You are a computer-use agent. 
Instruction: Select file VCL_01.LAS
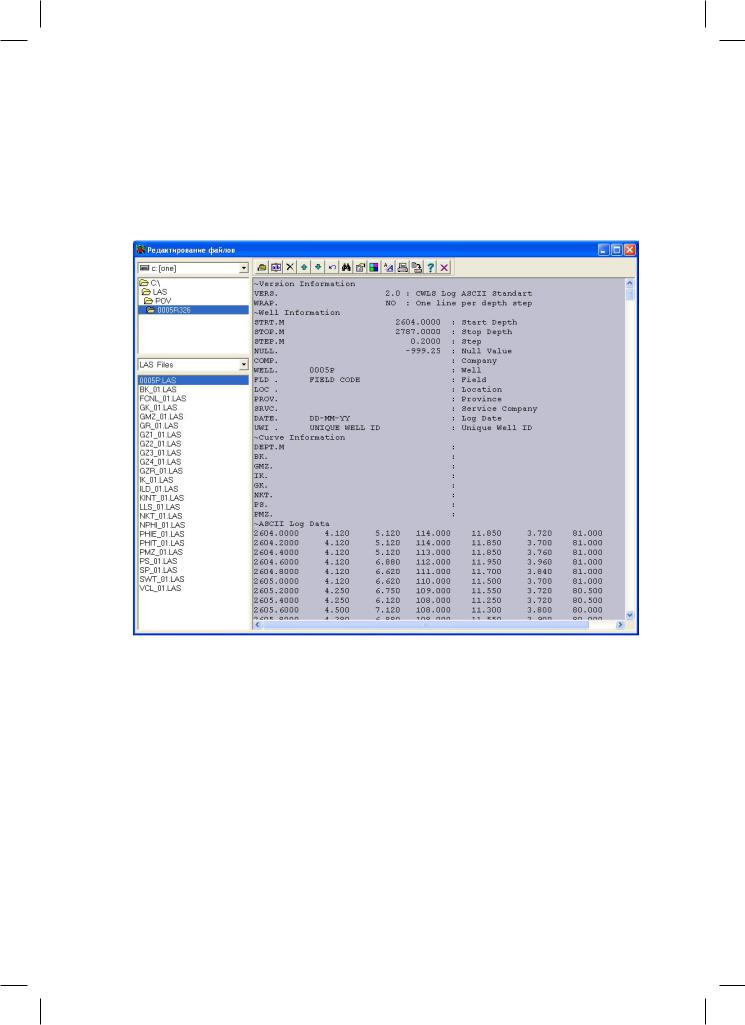(x=160, y=589)
